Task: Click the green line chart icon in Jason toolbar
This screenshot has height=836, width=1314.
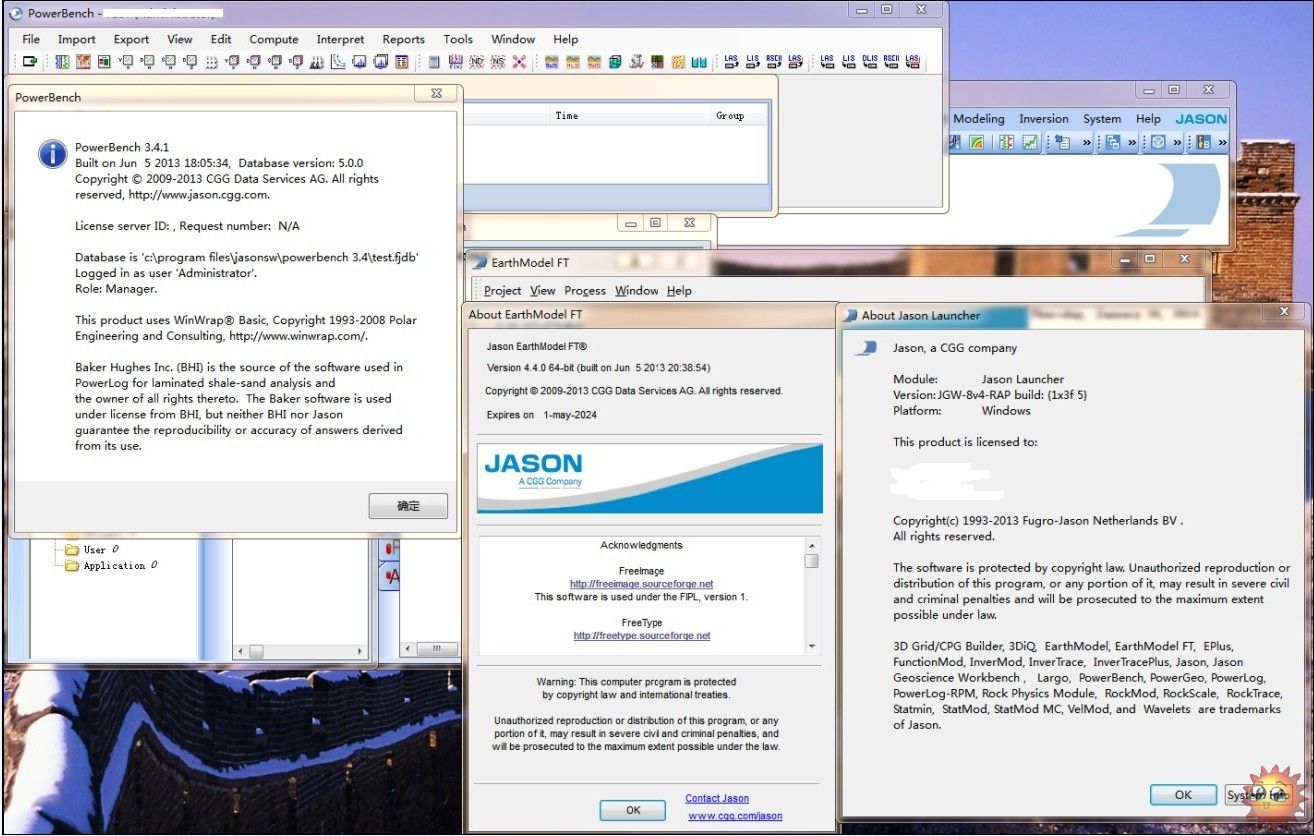Action: (x=1029, y=143)
